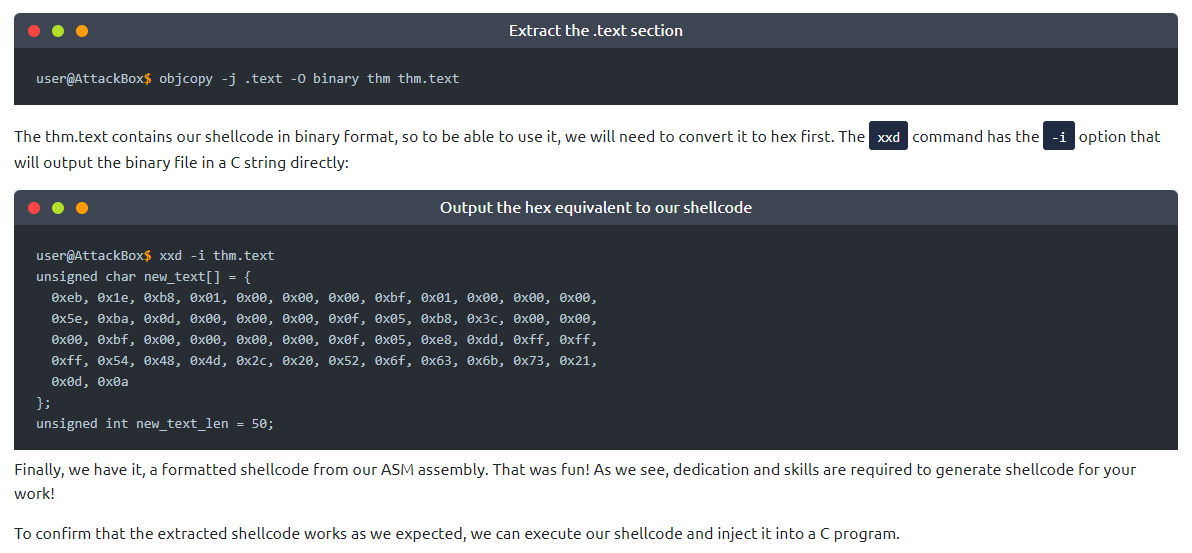Click the hex row starting with 0xeb
Viewport: 1192px width, 553px height.
click(x=324, y=297)
